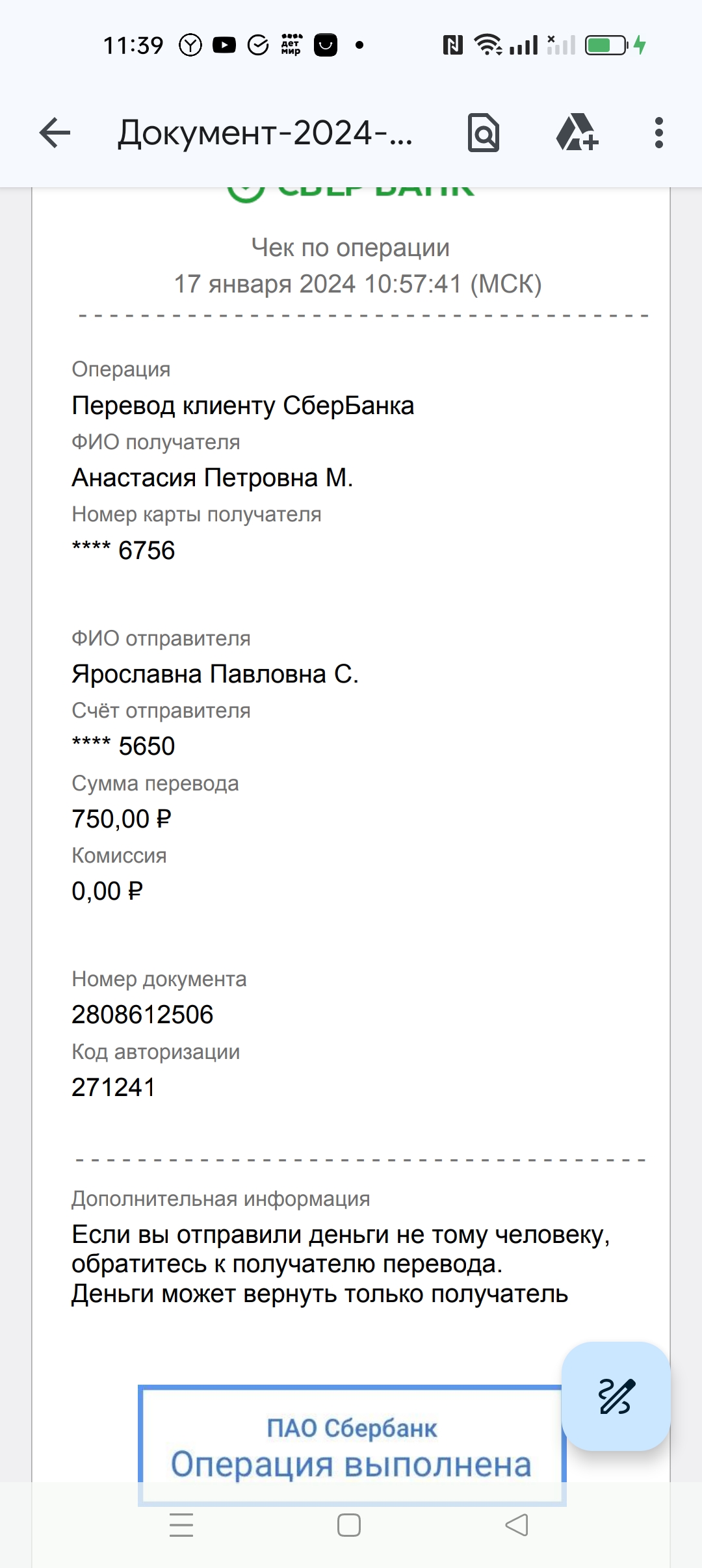The image size is (702, 1568).
Task: Tap the Чек по операции heading
Action: tap(350, 248)
